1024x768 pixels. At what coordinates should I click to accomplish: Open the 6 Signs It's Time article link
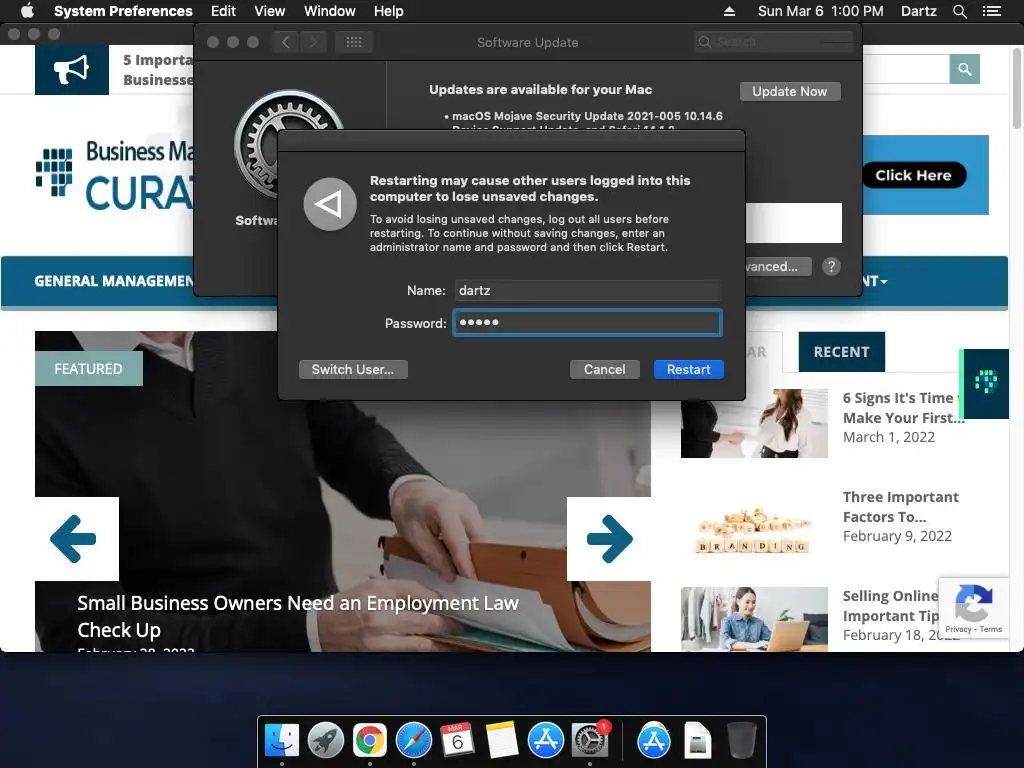[x=903, y=408]
